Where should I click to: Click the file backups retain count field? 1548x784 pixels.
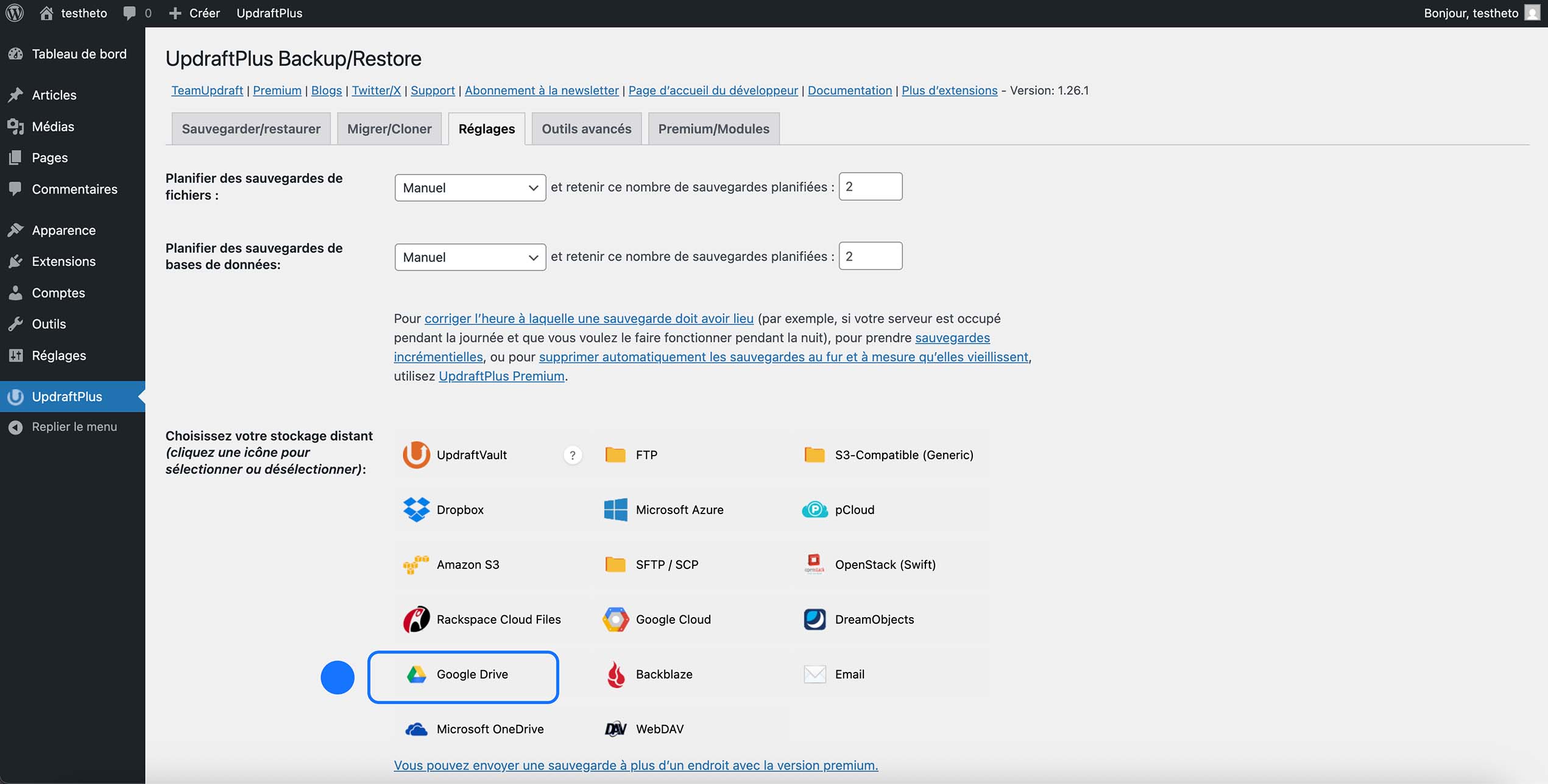(870, 186)
